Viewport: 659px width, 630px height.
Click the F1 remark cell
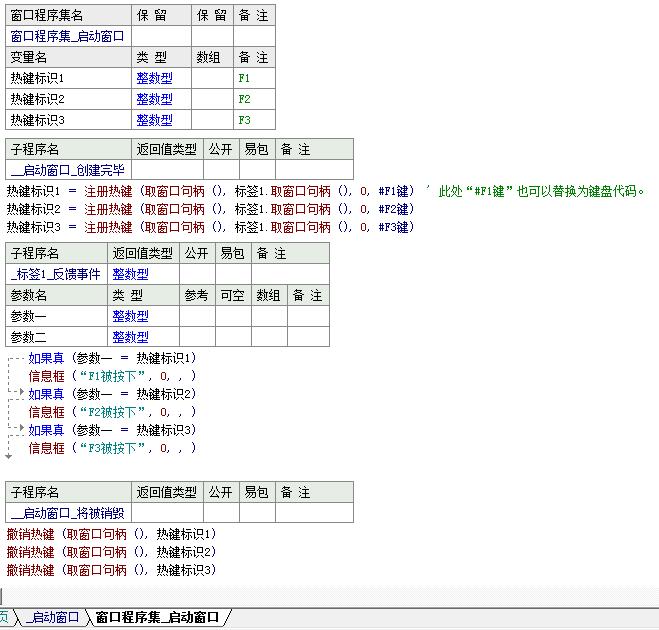(x=254, y=78)
